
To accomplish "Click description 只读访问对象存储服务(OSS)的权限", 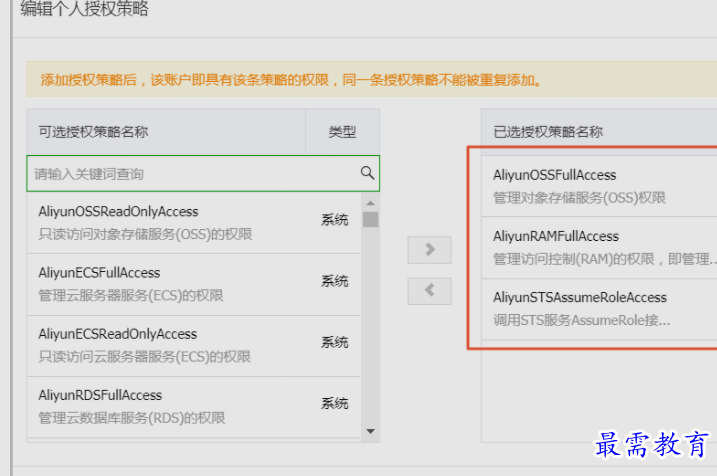I will click(145, 234).
